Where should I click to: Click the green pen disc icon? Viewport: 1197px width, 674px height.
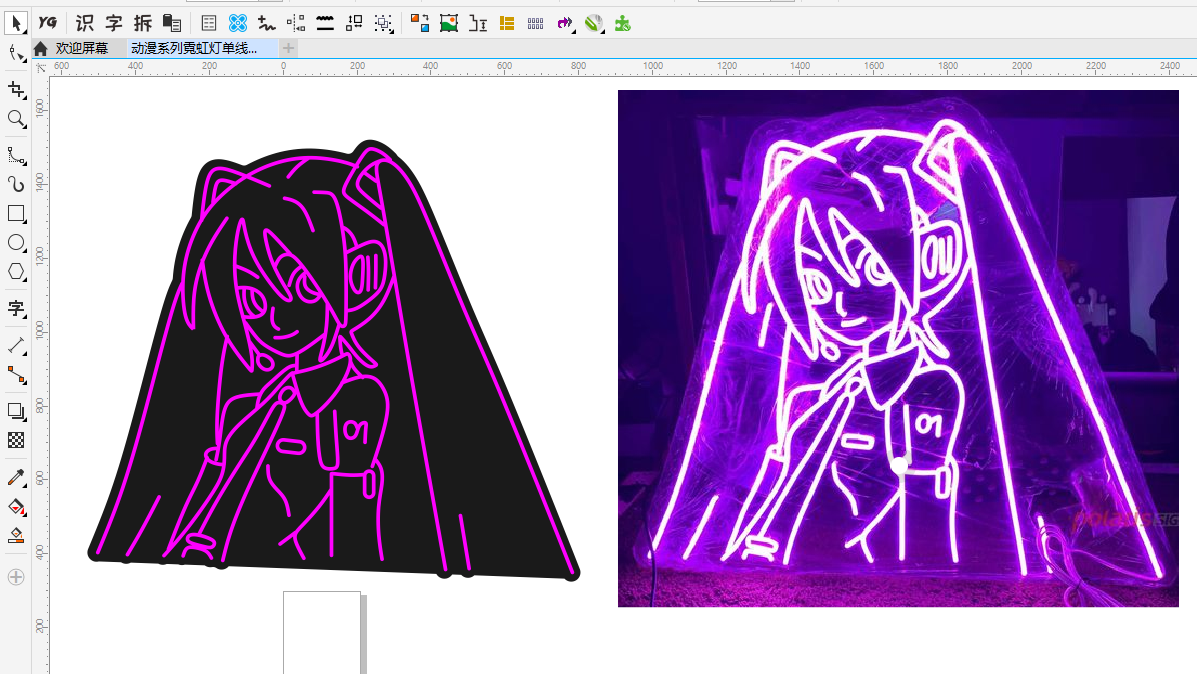click(594, 24)
